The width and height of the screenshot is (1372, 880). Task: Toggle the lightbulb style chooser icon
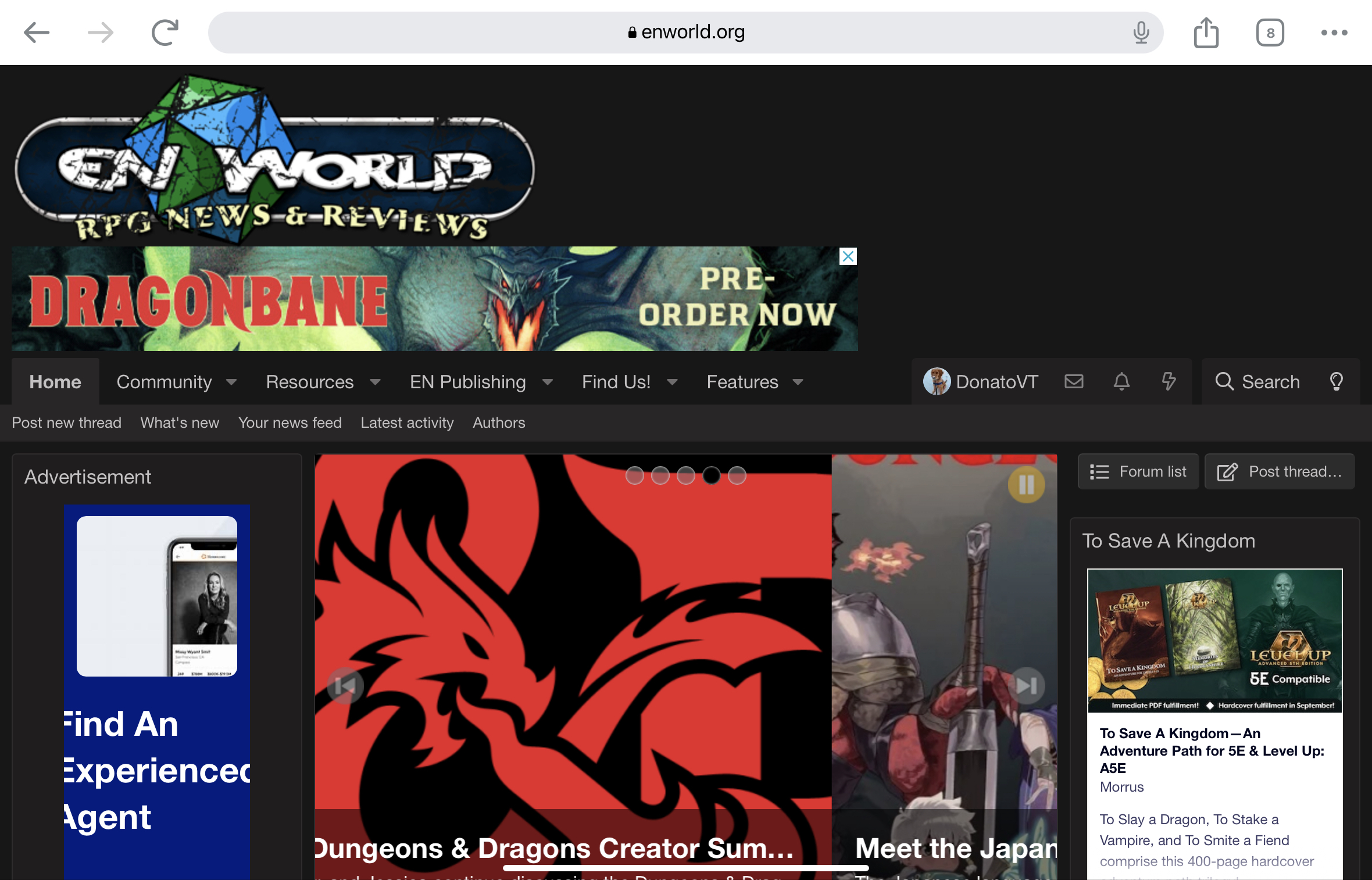tap(1336, 381)
